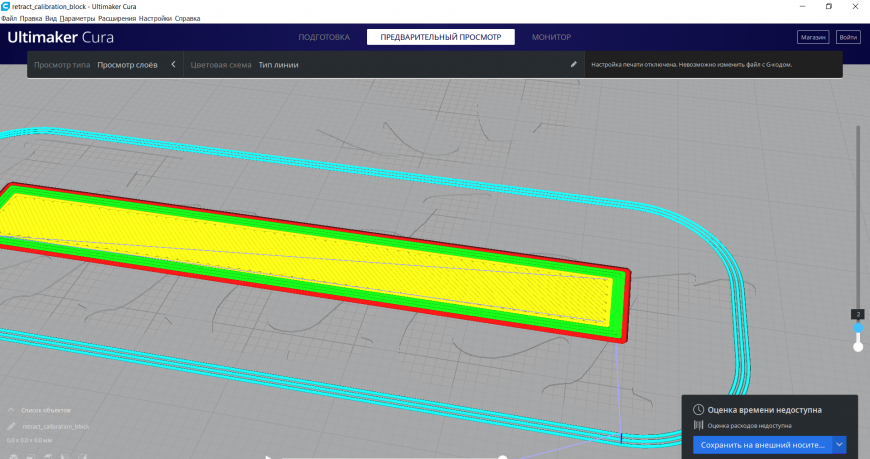870x459 pixels.
Task: Click the Оценка расходов недоступна text
Action: 749,426
